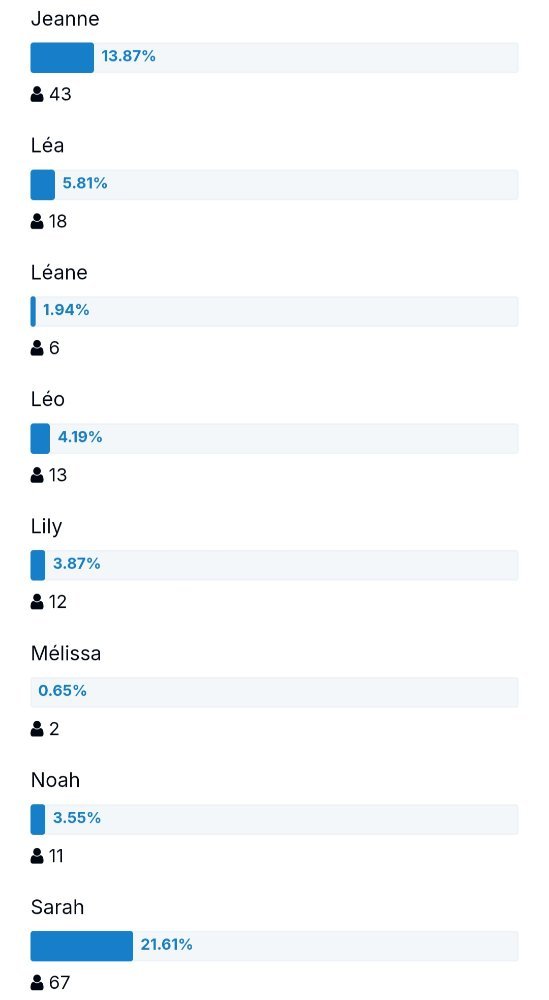Click the 0.65% percentage for Mélissa

click(x=62, y=691)
